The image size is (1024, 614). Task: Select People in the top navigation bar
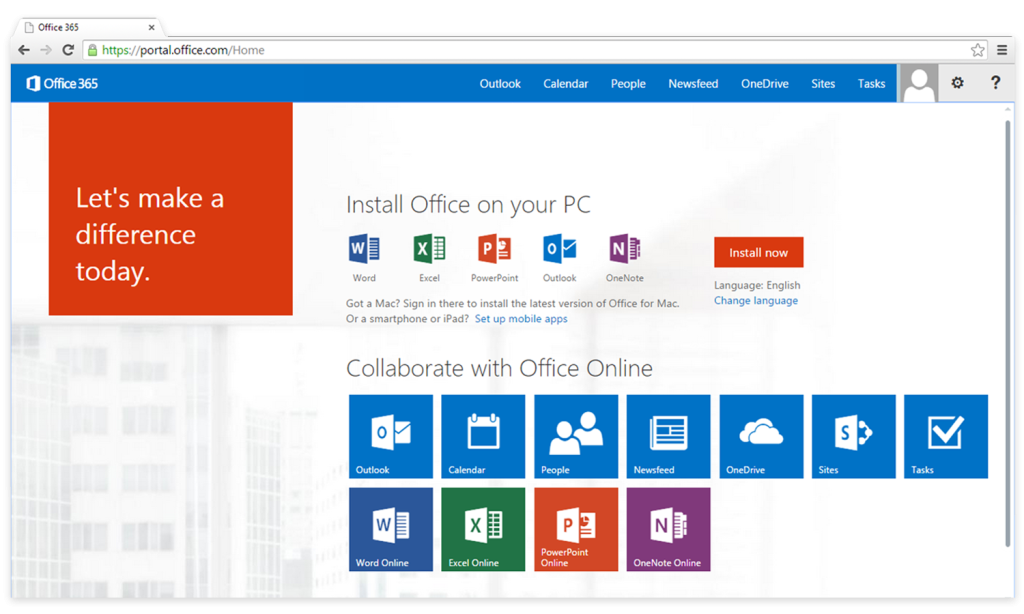pyautogui.click(x=628, y=84)
